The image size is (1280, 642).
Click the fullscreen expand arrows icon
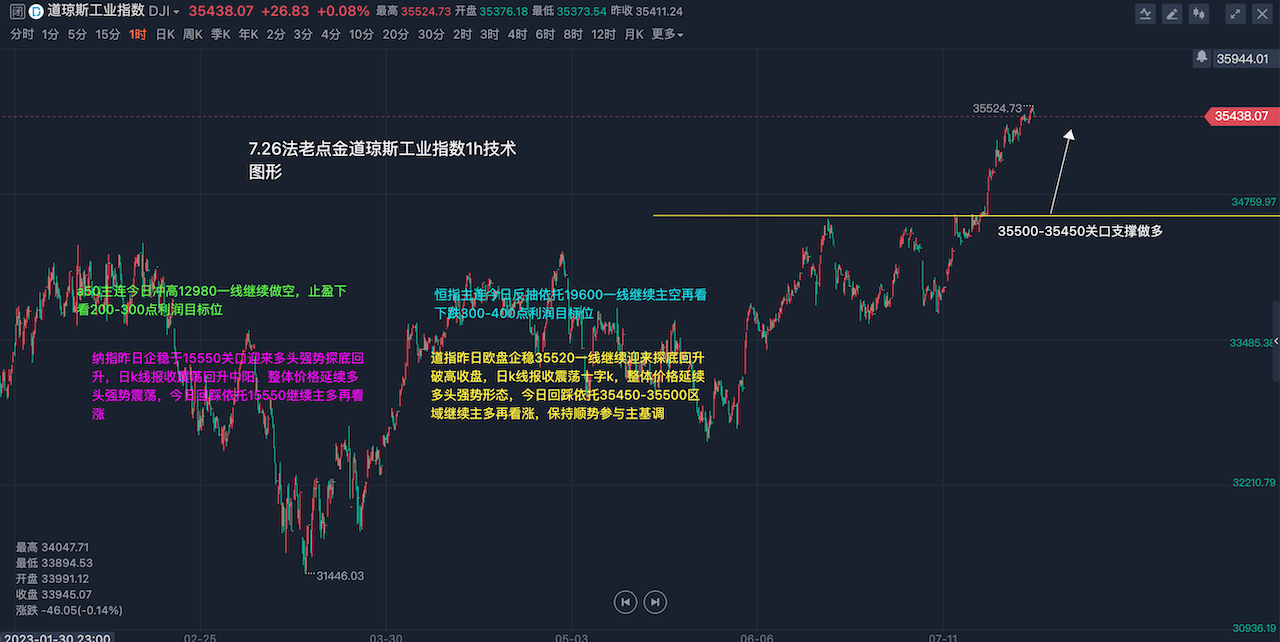(x=1235, y=13)
